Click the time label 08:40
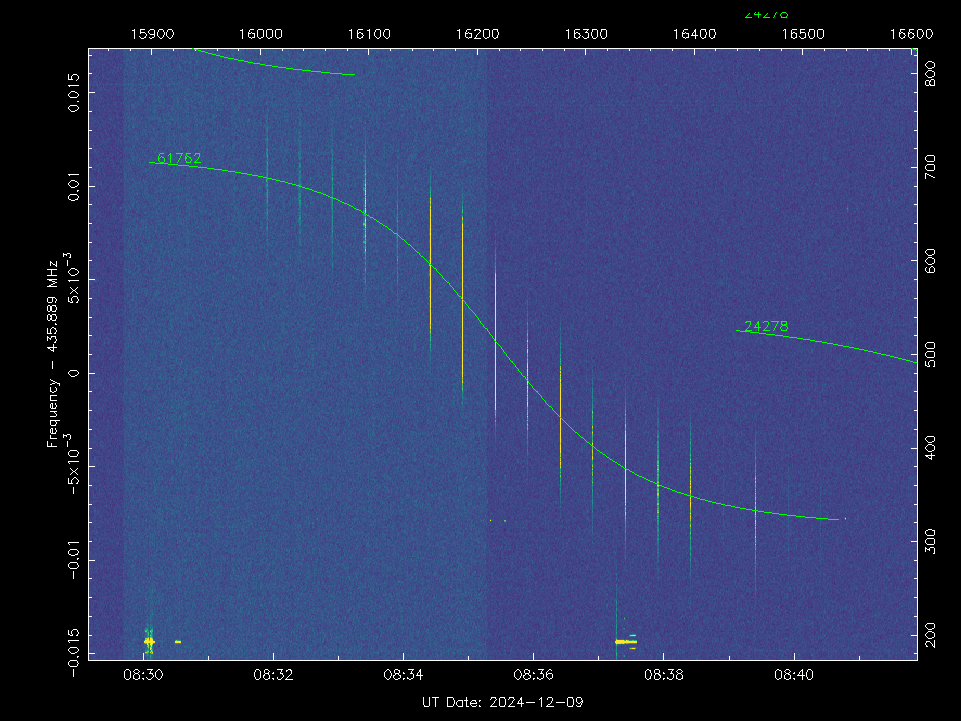This screenshot has width=961, height=721. pyautogui.click(x=794, y=675)
